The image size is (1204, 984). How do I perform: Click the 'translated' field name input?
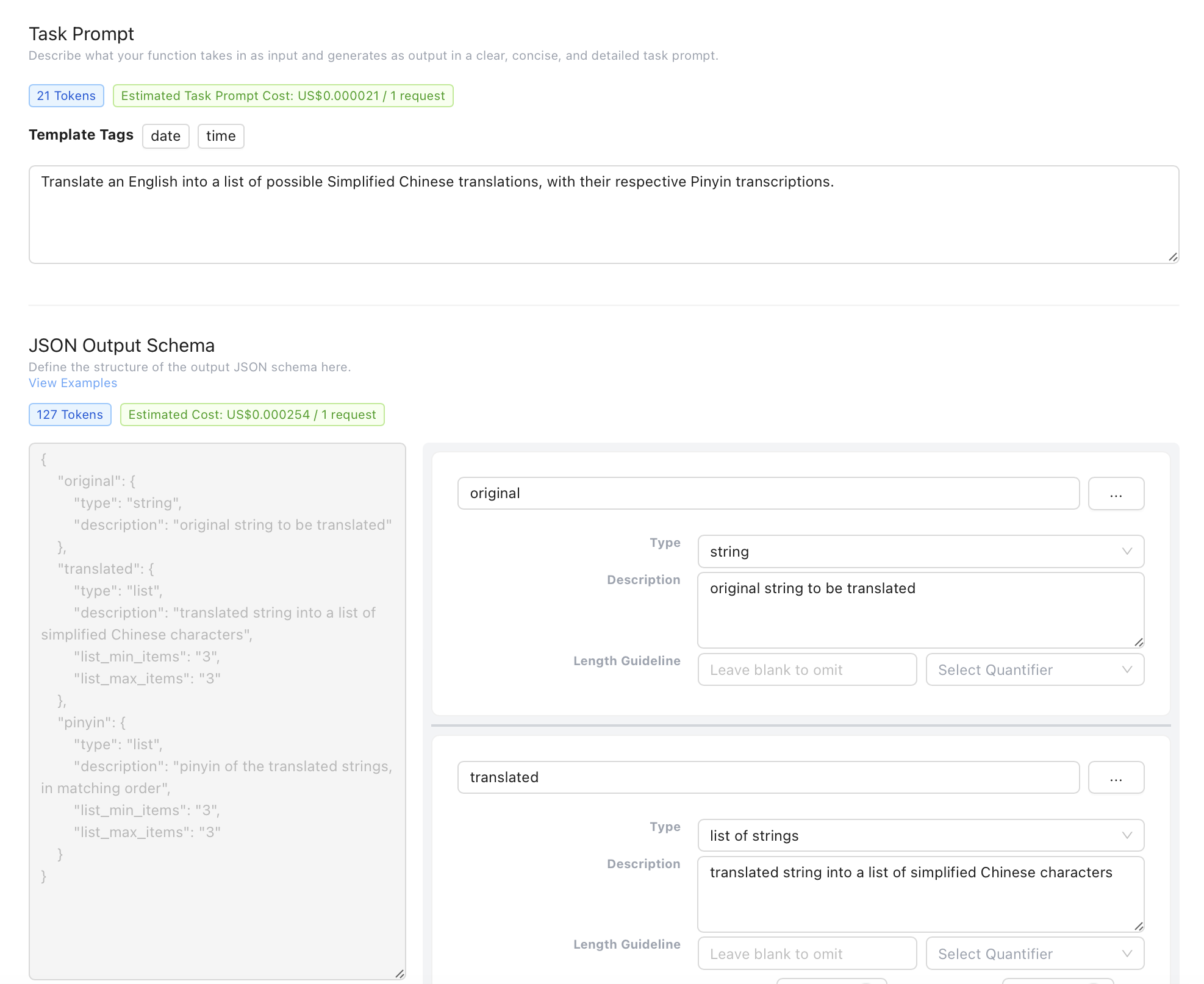pyautogui.click(x=768, y=777)
